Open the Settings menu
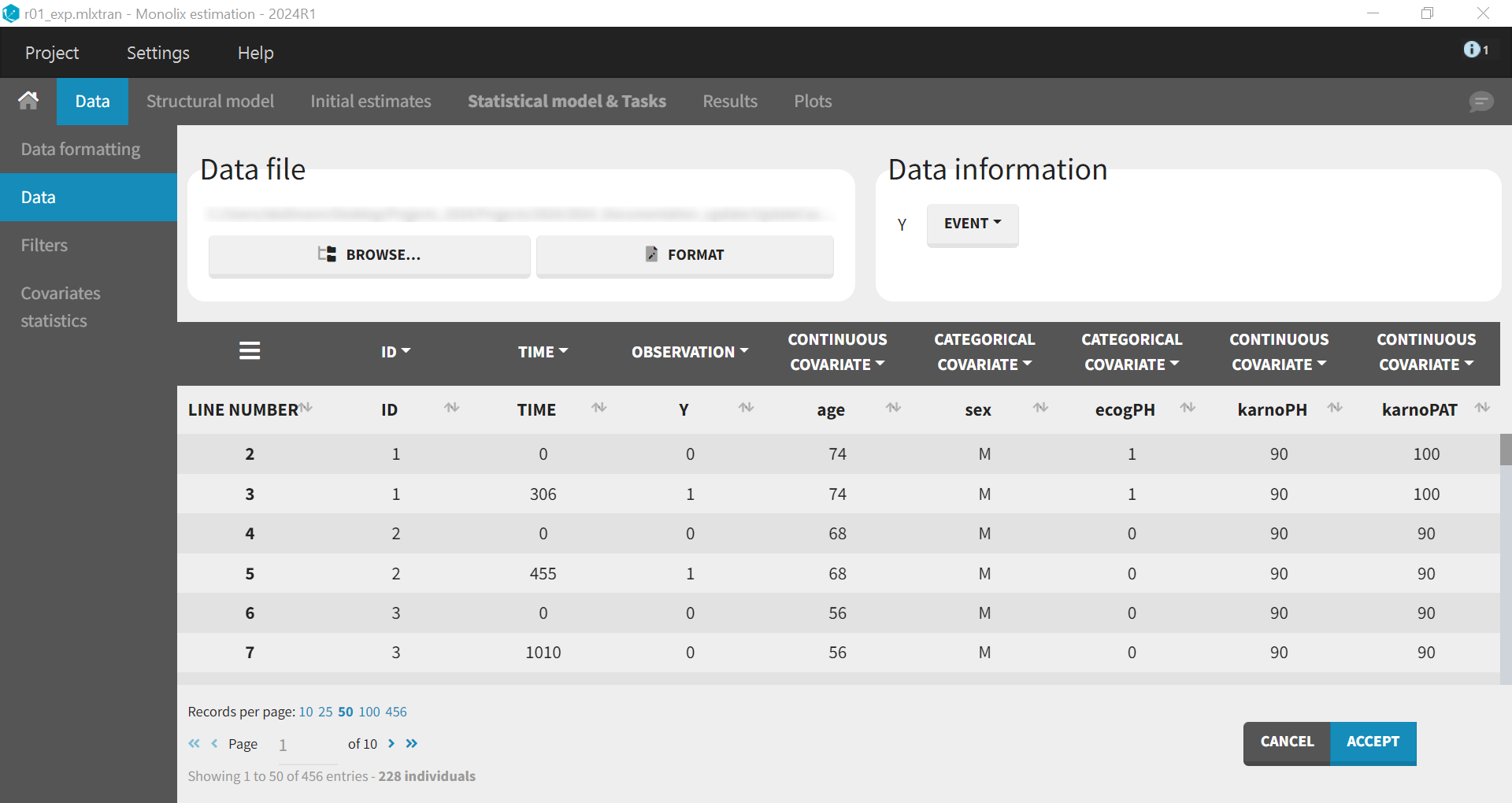The width and height of the screenshot is (1512, 803). 157,53
